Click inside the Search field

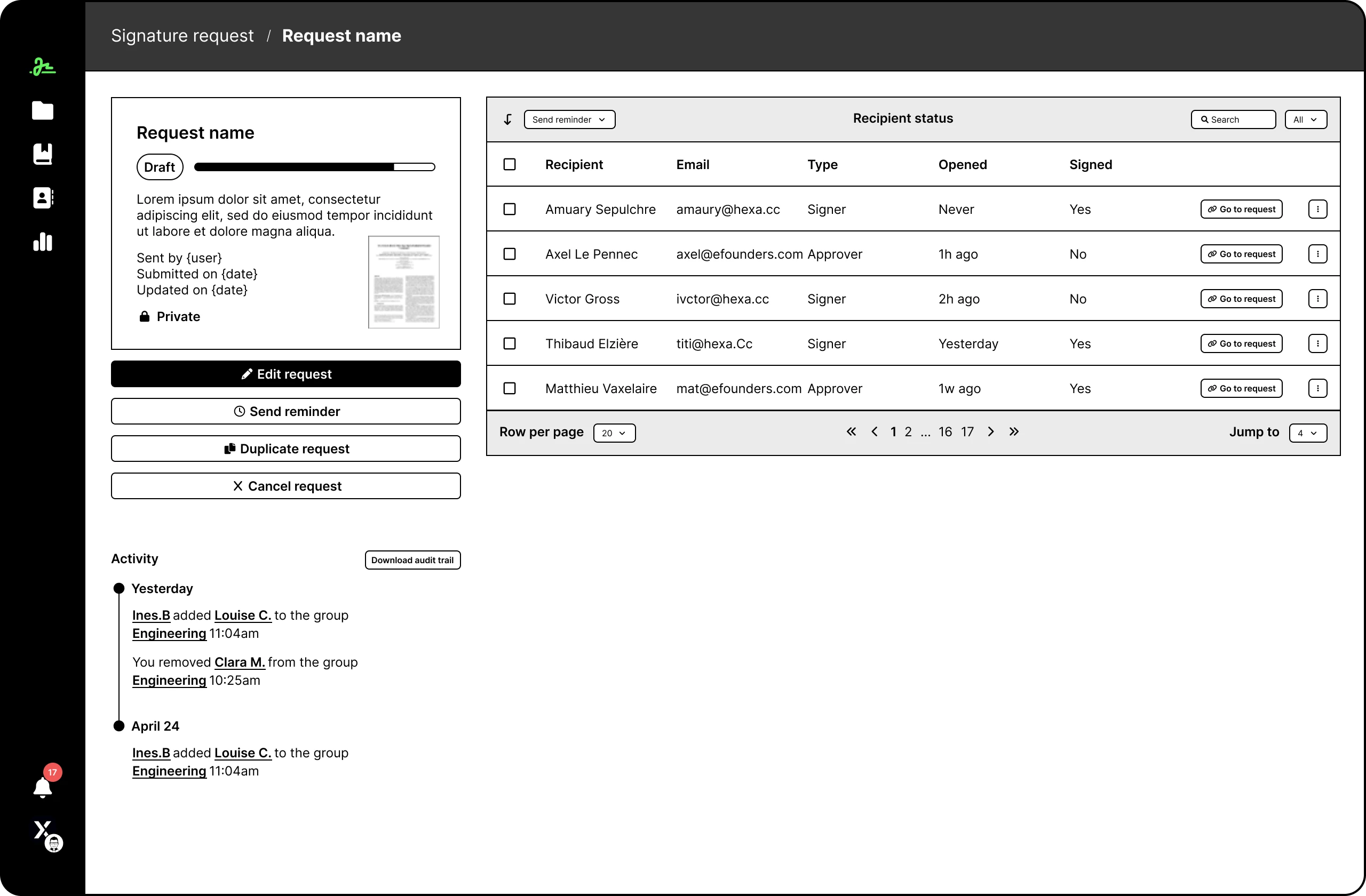click(x=1233, y=119)
